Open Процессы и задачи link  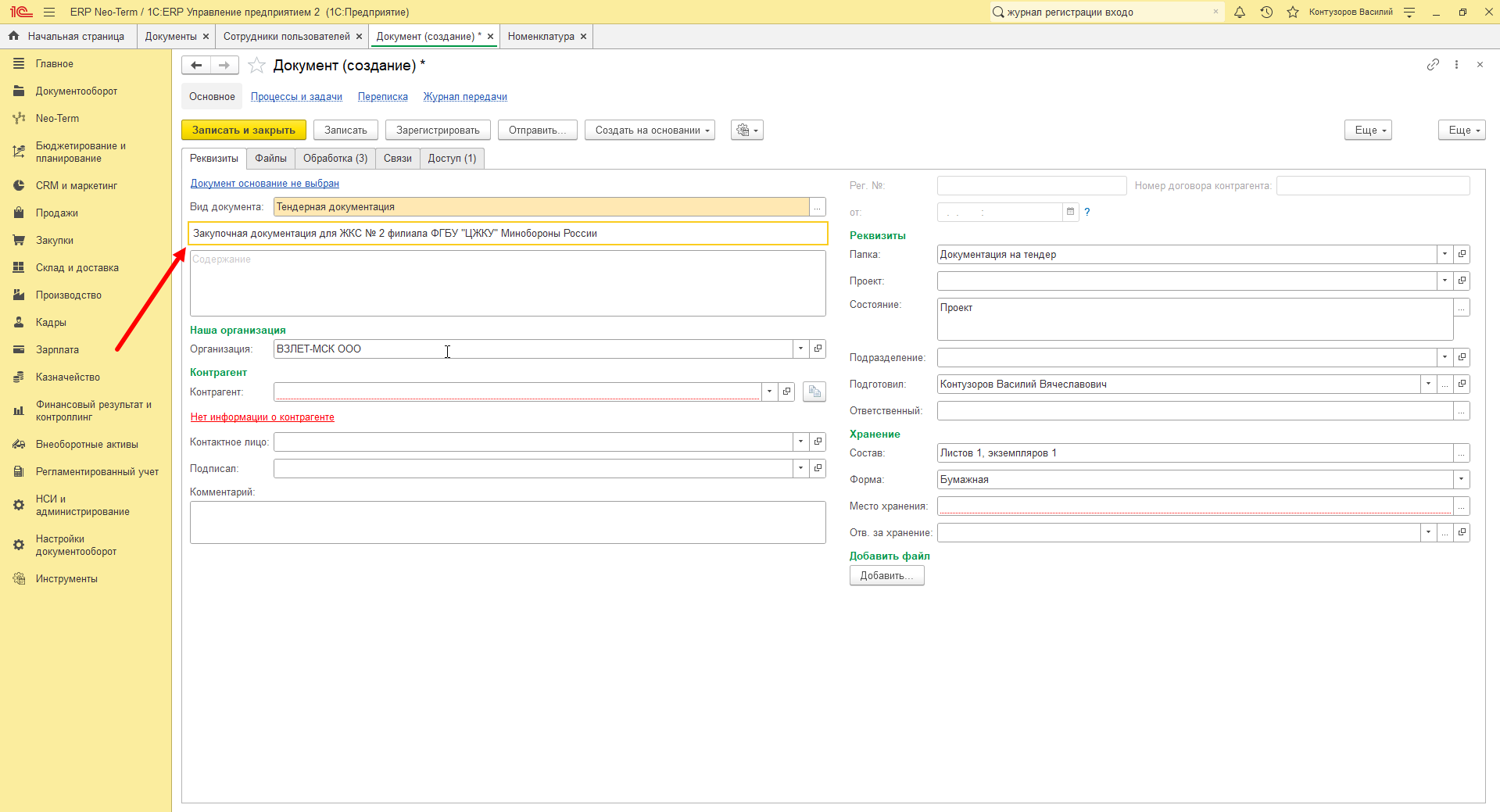coord(296,97)
